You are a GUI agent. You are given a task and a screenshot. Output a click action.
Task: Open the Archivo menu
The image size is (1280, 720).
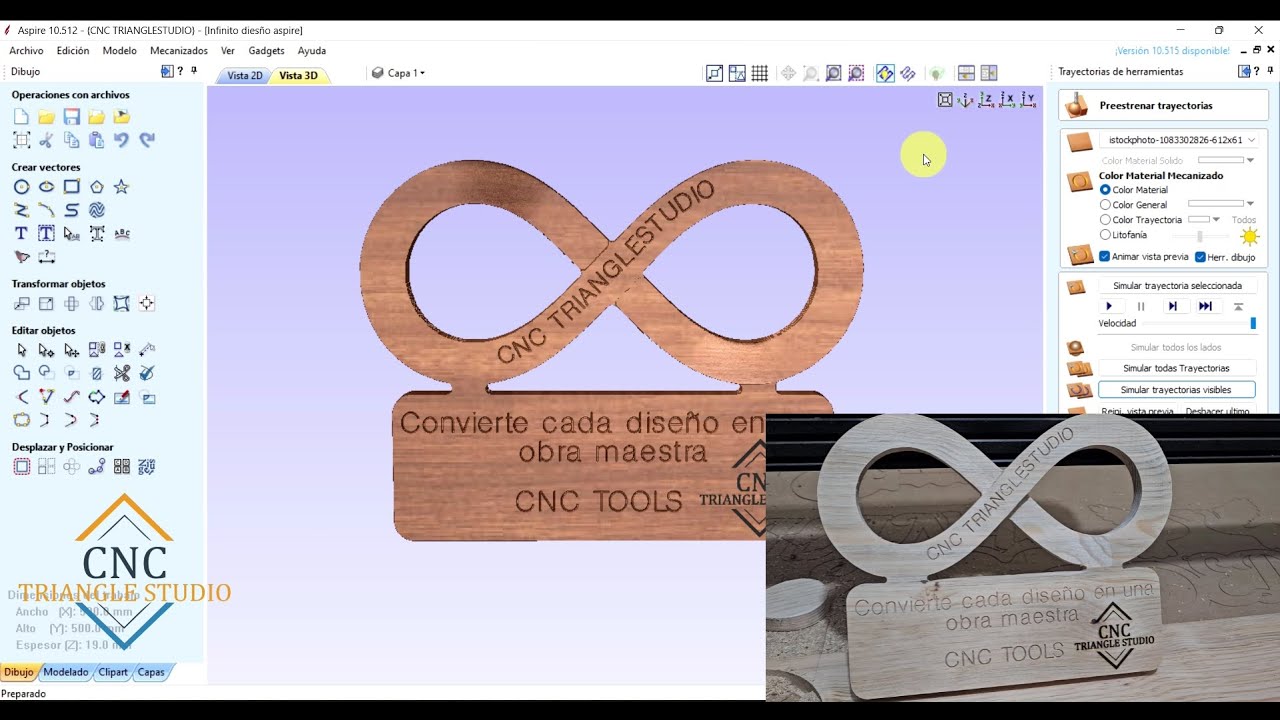[27, 51]
